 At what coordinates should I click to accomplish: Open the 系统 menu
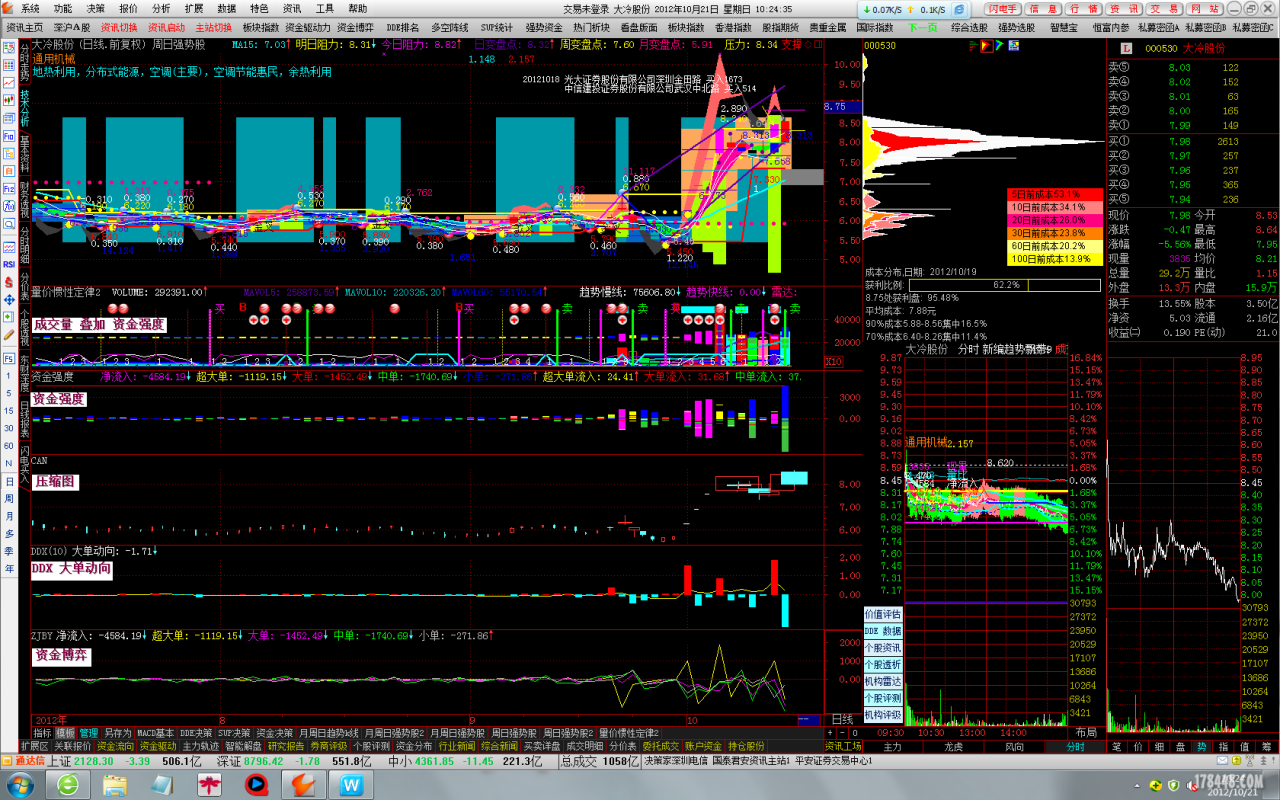point(31,8)
